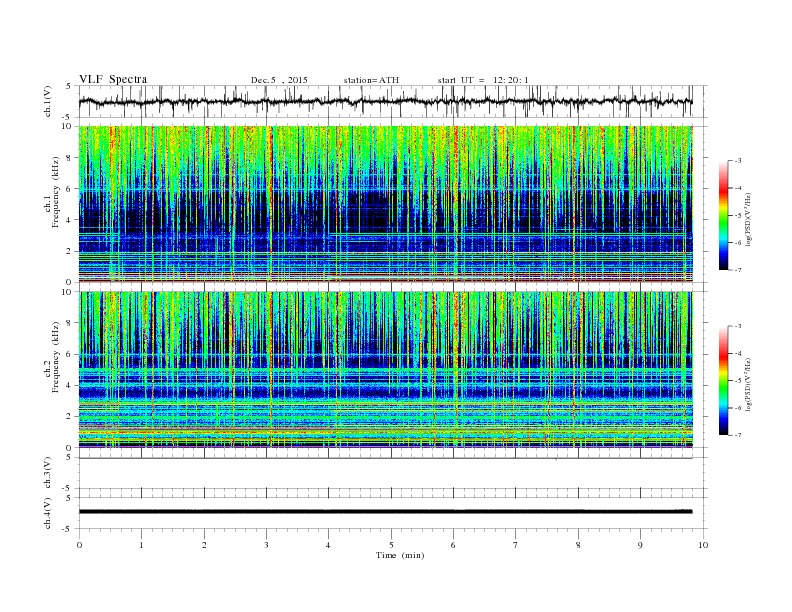Click the "8" kHz tick on ch.1 frequency axis
The image size is (792, 612).
point(69,158)
